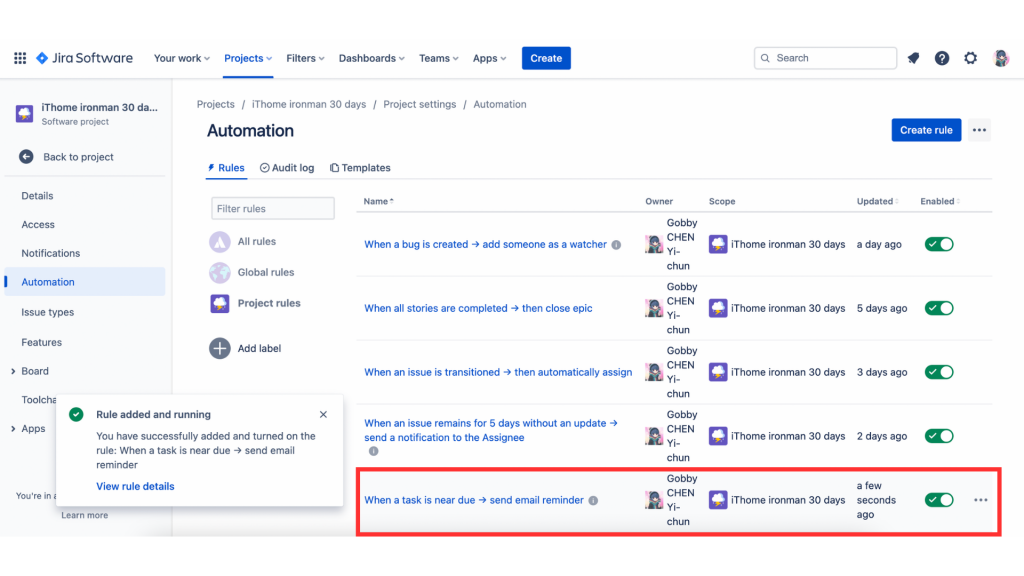Open the close epic rule link
Image resolution: width=1024 pixels, height=576 pixels.
(478, 308)
